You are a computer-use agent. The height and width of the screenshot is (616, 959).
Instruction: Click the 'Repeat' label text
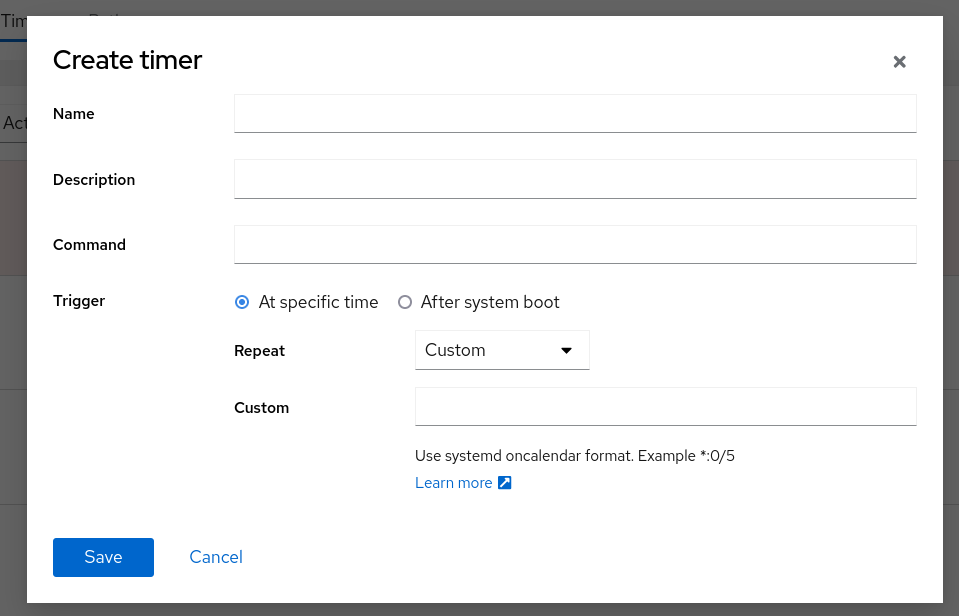coord(259,351)
